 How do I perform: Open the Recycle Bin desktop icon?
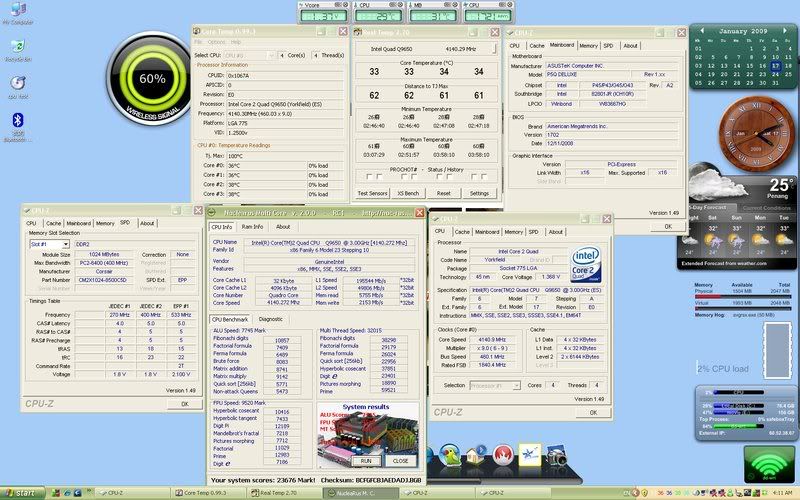click(18, 49)
